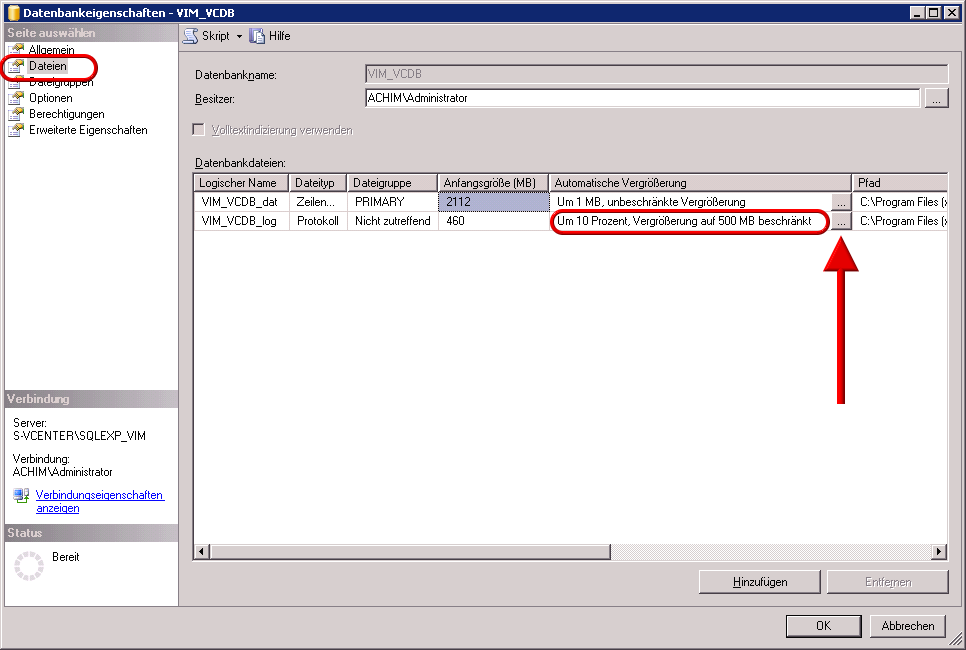The image size is (966, 650).
Task: Open the Berechtigungen page
Action: pos(66,114)
